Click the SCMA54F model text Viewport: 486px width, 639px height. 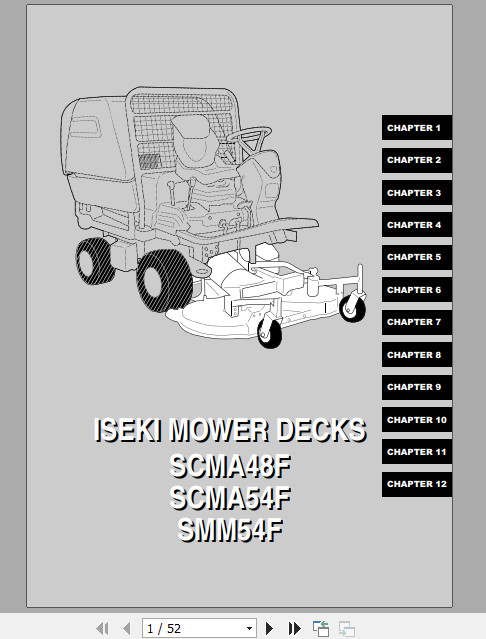(x=230, y=498)
